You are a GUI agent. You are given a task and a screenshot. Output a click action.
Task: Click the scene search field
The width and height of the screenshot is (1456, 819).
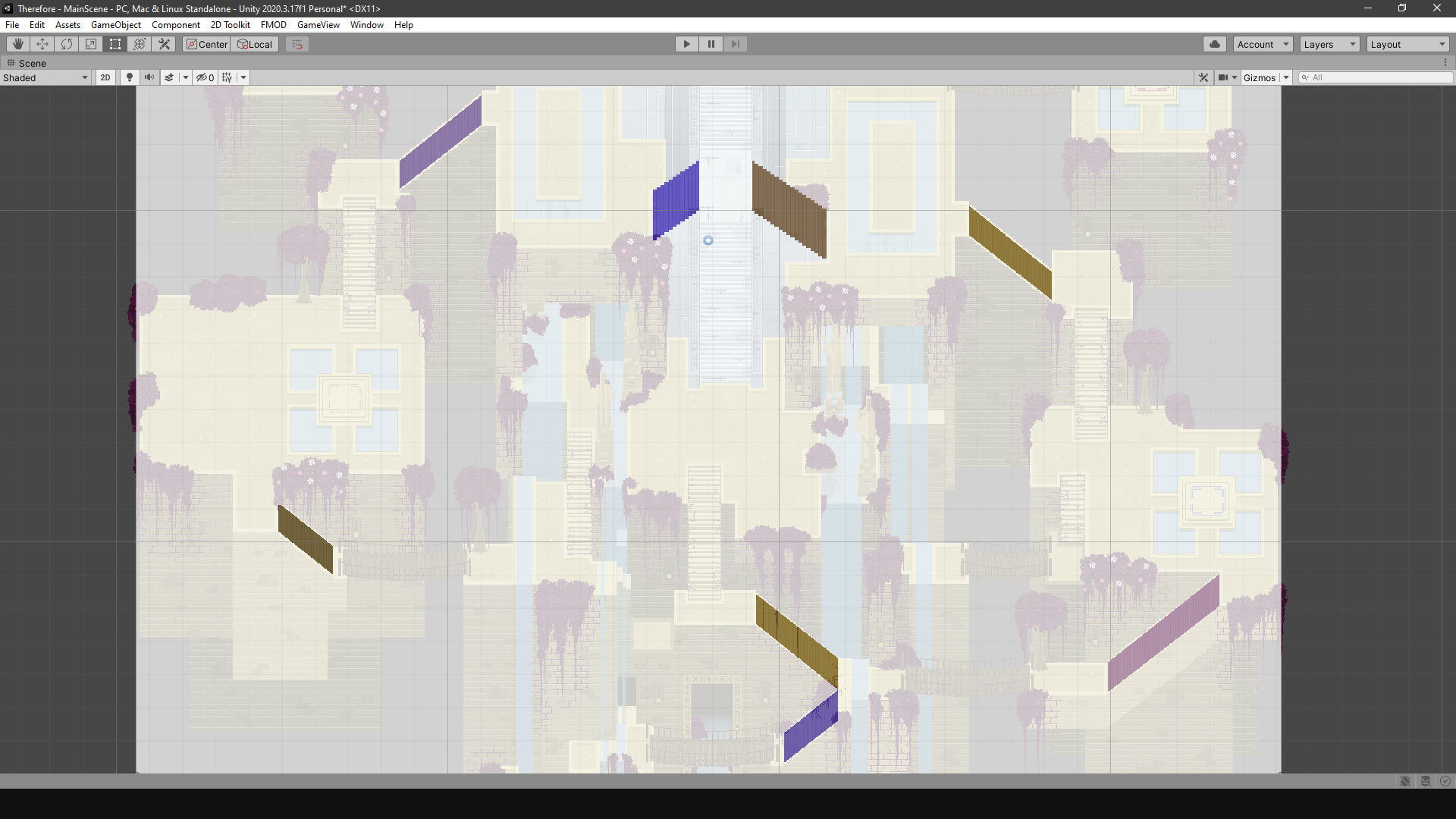pyautogui.click(x=1376, y=77)
